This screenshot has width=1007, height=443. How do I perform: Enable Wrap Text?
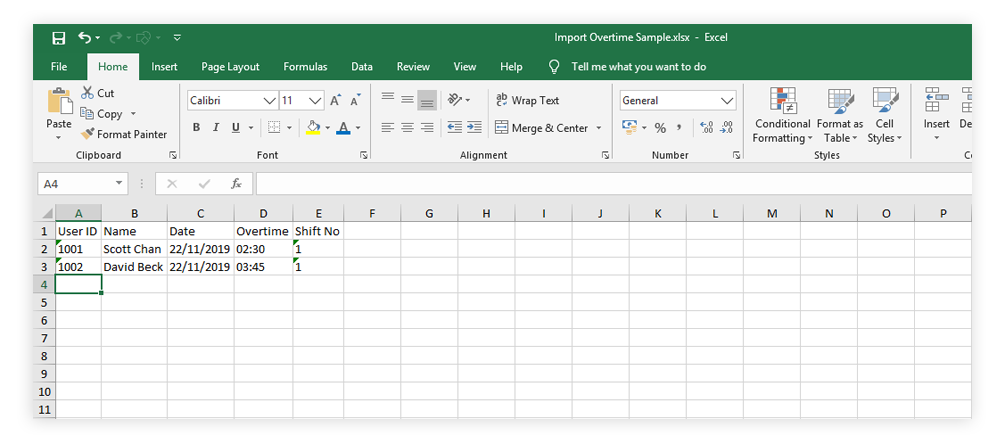click(x=527, y=100)
